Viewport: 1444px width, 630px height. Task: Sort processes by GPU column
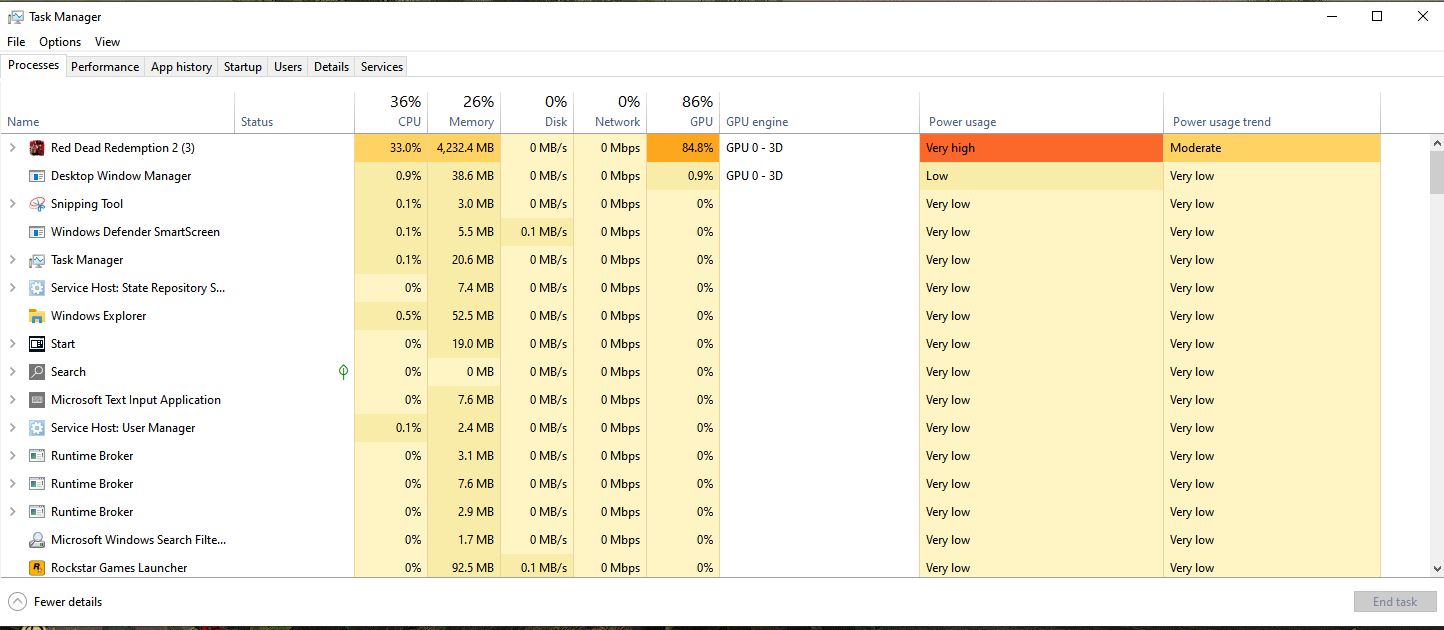click(683, 112)
